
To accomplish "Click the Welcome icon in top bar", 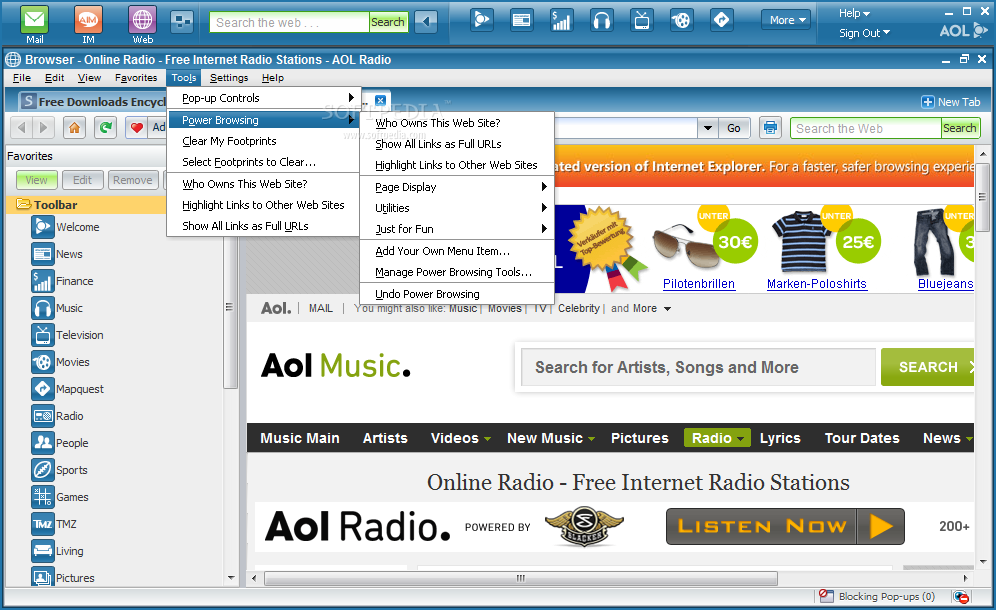I will click(482, 20).
